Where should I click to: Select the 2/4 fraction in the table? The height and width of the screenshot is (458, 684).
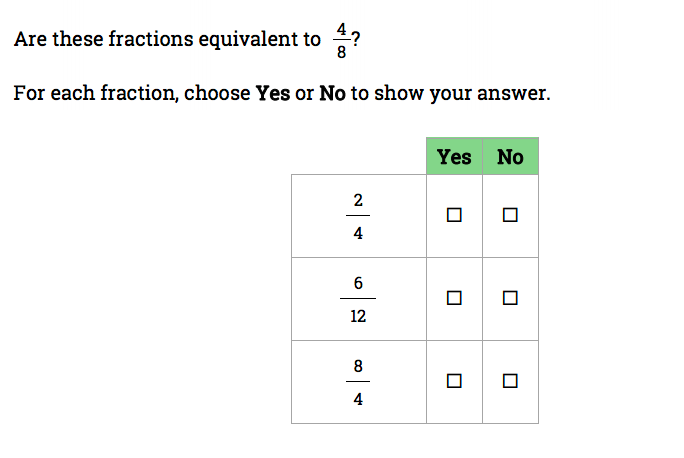358,216
